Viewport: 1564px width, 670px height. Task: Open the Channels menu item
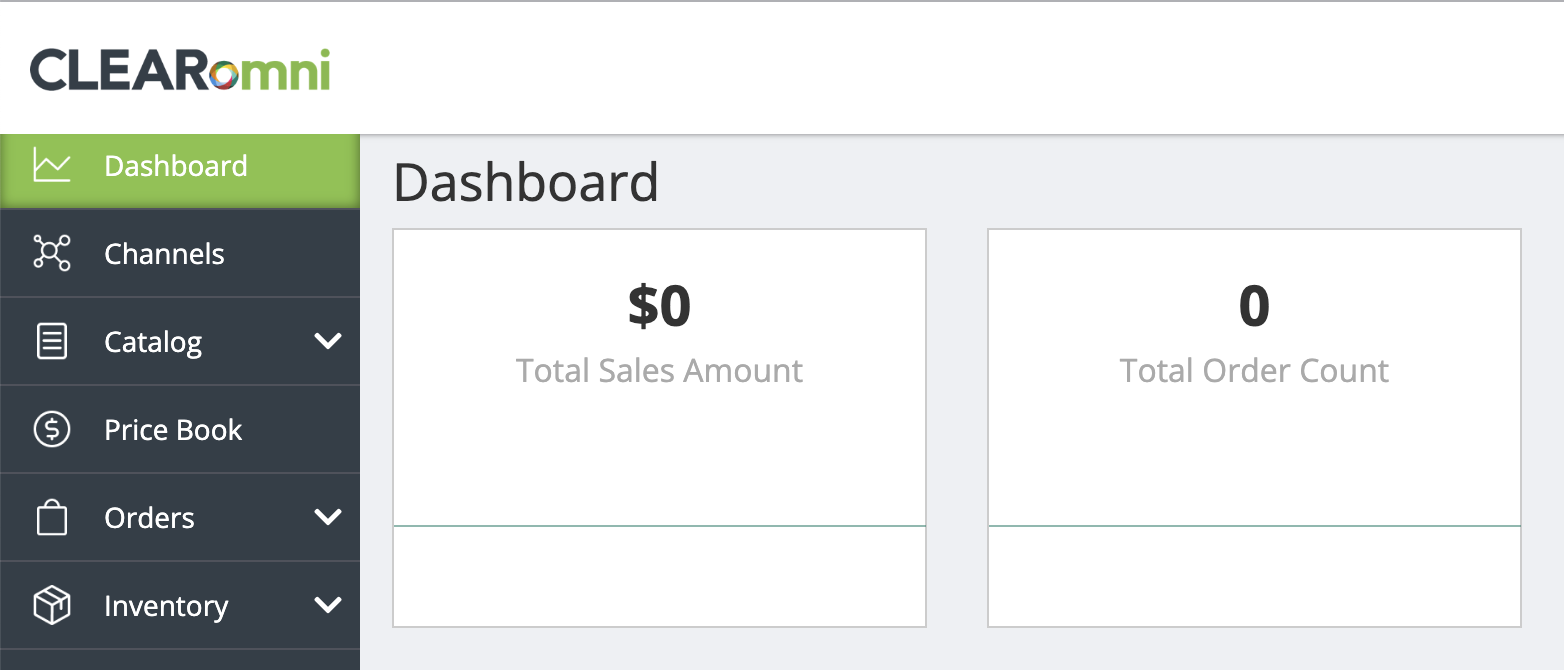(x=180, y=253)
